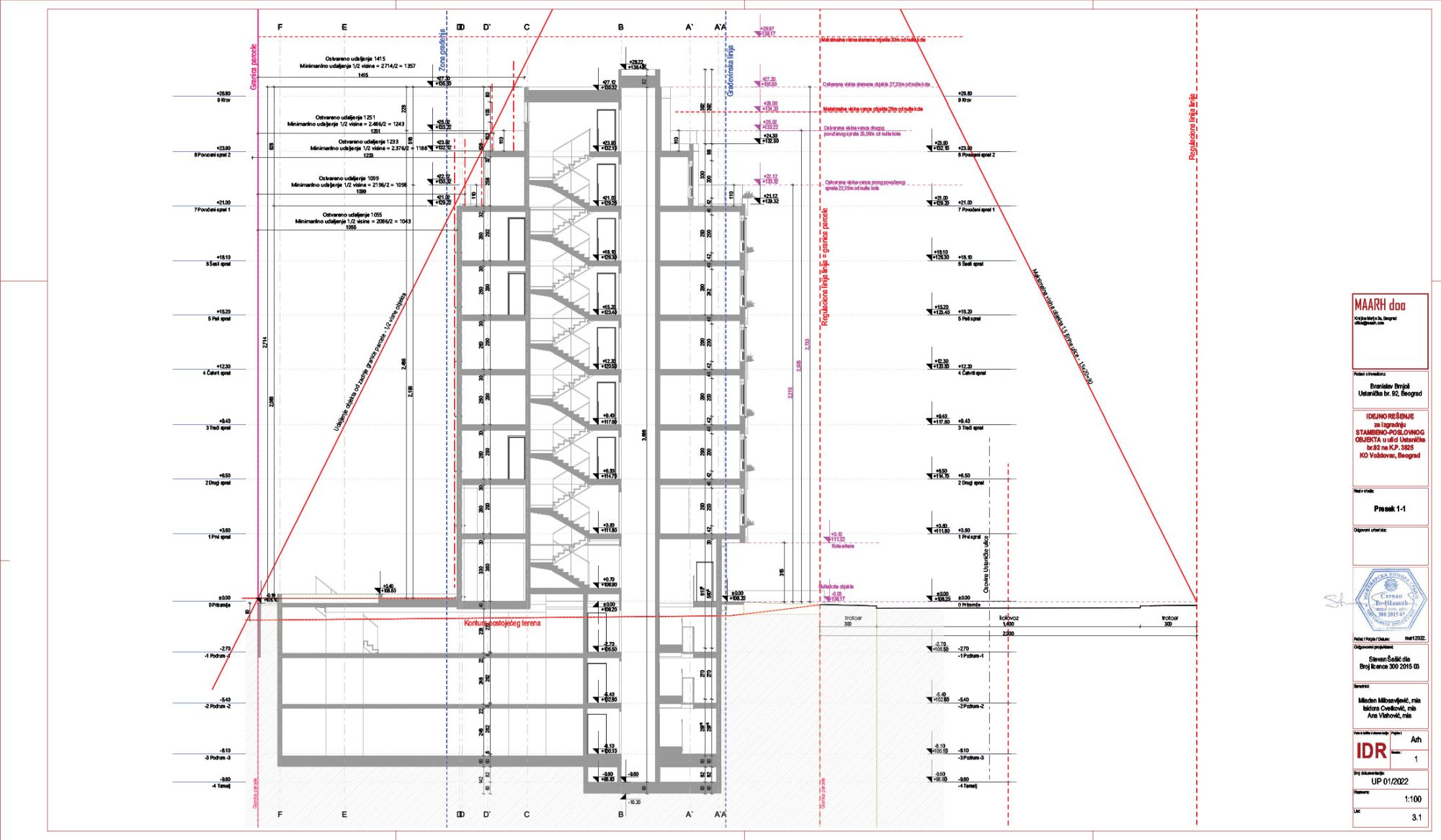Click the '-4 Temelj' label on the right
Viewport: 1441px width, 840px height.
click(969, 786)
